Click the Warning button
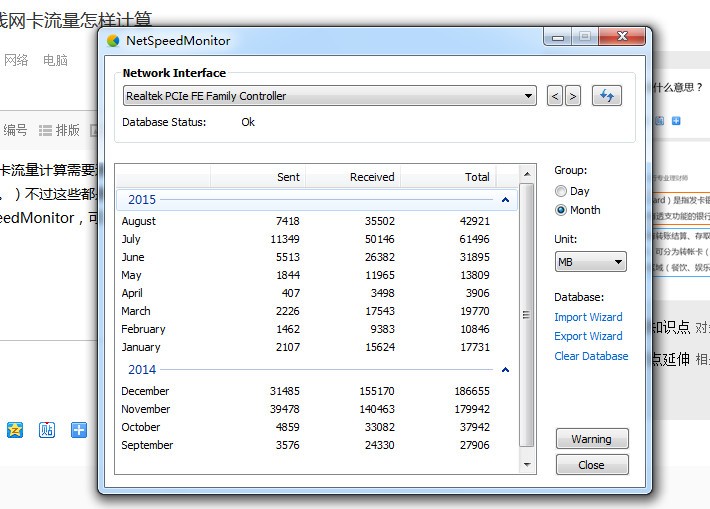Viewport: 710px width, 509px height. coord(592,439)
